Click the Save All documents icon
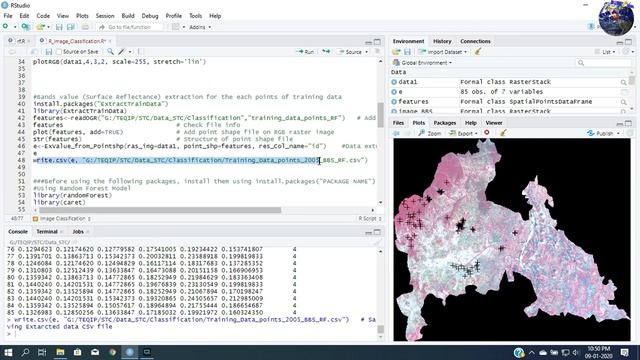Screen dimensions: 640x360 coord(71,27)
